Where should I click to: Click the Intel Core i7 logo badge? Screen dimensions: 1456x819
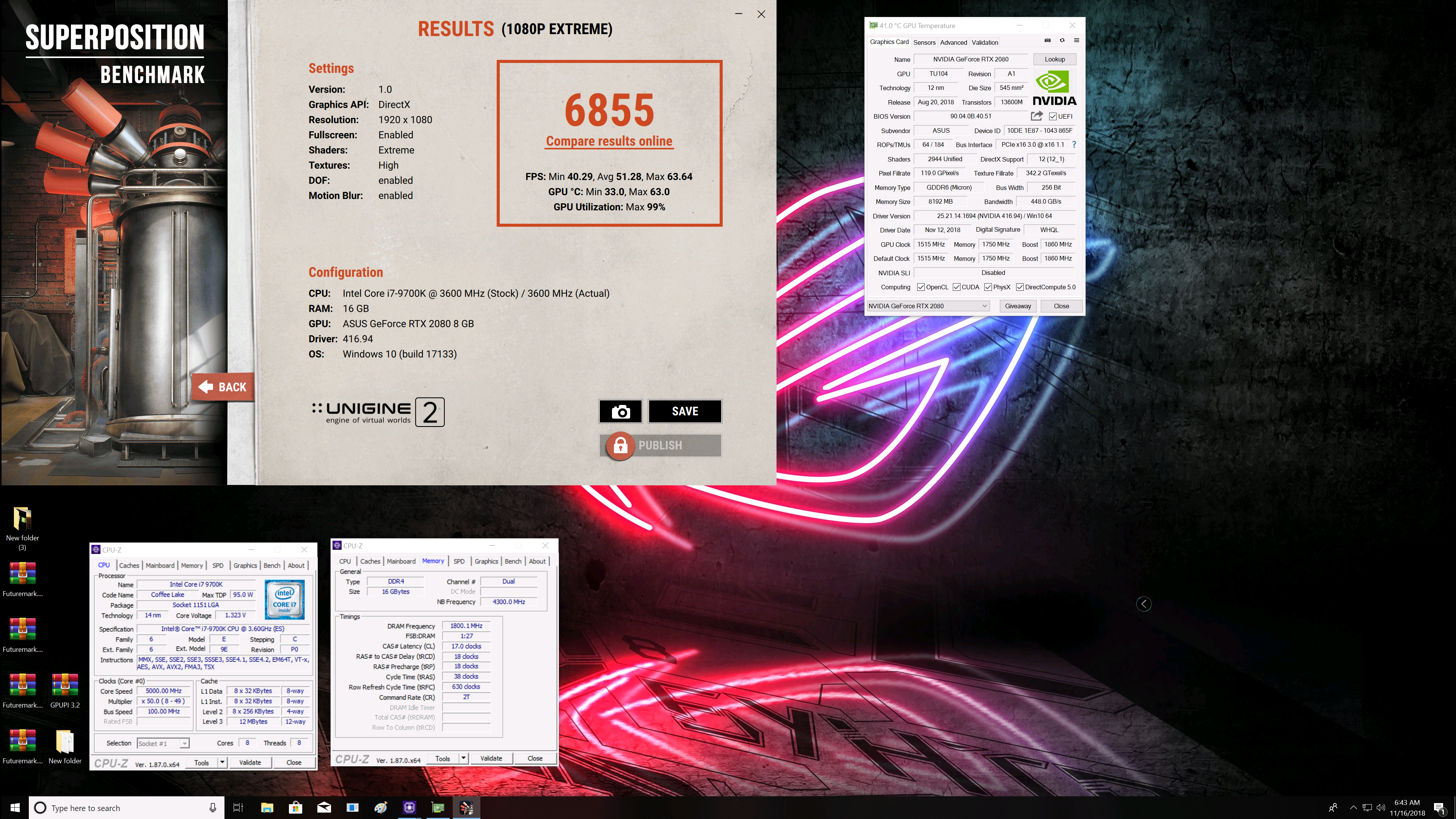click(284, 599)
